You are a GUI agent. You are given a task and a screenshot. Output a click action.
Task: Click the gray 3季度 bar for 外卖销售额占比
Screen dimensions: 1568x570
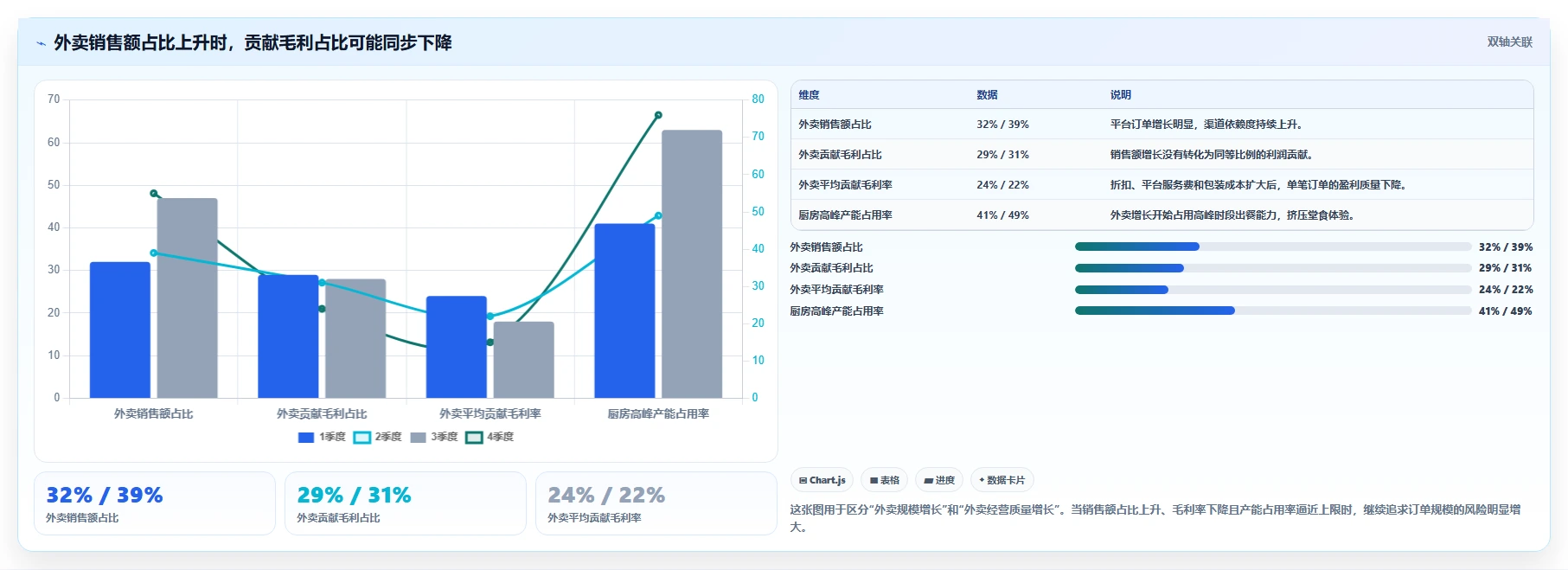[x=188, y=298]
